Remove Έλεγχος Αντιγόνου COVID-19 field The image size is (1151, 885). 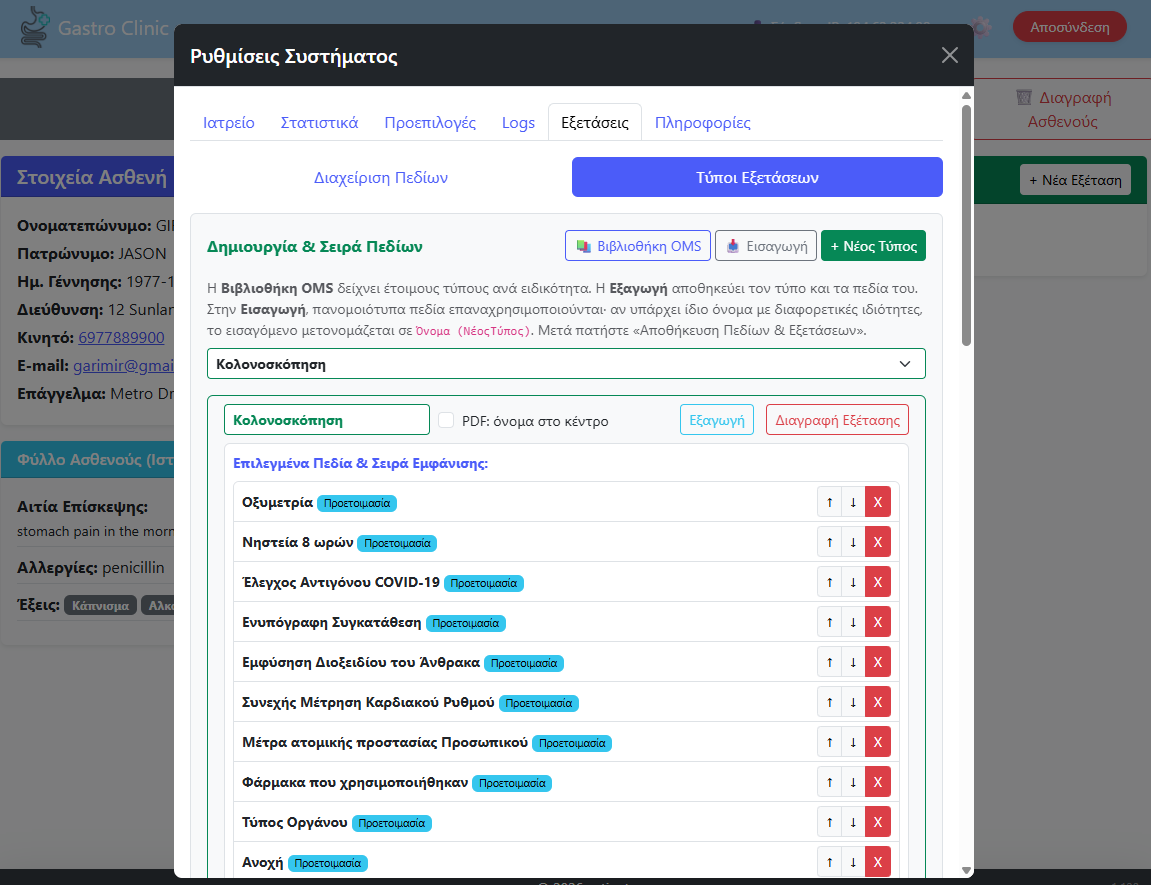877,583
